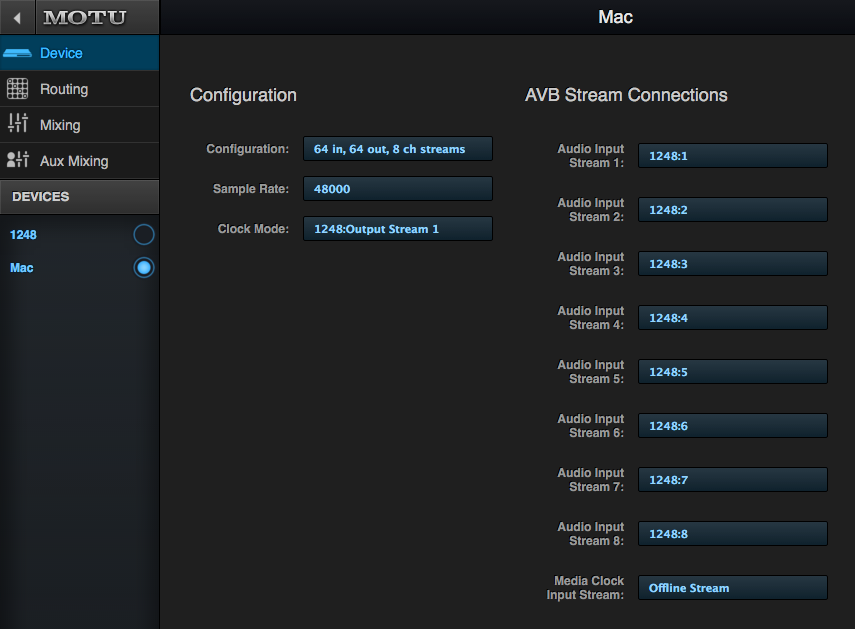Open the Audio Input Stream 4 dropdown
This screenshot has width=855, height=629.
pyautogui.click(x=733, y=318)
